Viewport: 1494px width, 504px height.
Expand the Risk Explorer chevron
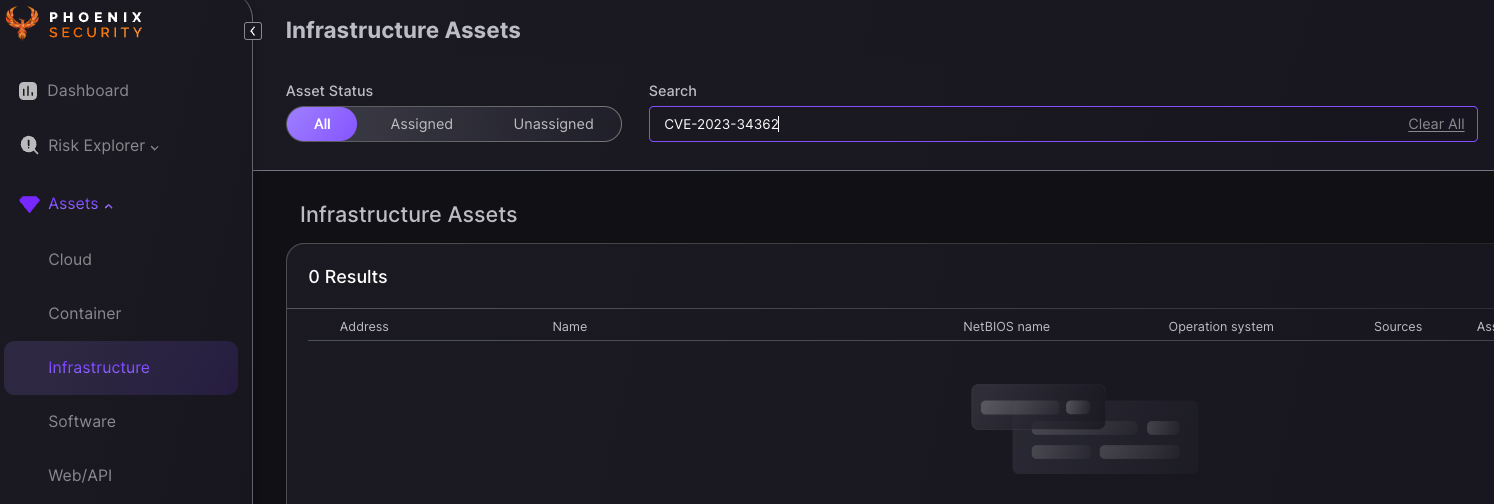click(155, 148)
